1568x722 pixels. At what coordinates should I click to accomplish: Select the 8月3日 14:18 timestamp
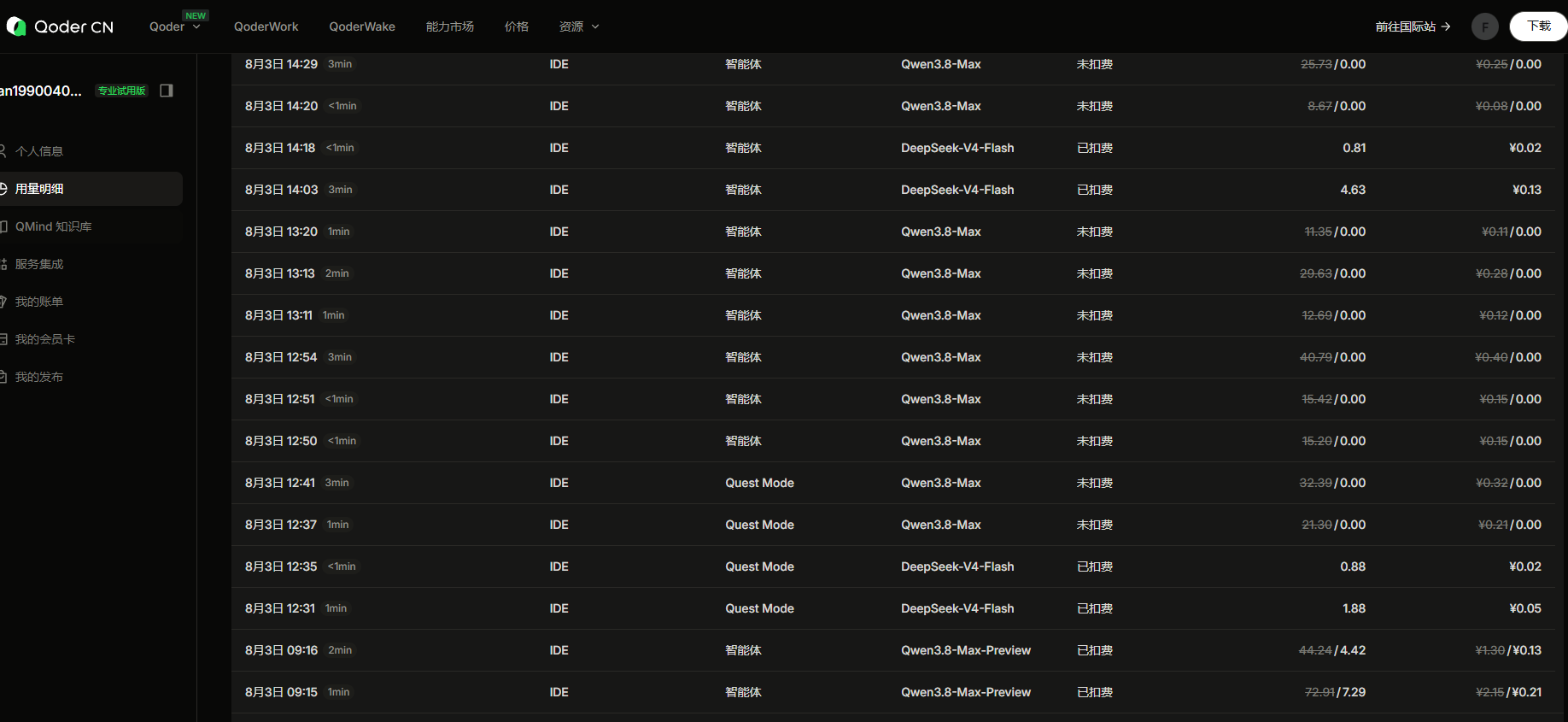(280, 148)
